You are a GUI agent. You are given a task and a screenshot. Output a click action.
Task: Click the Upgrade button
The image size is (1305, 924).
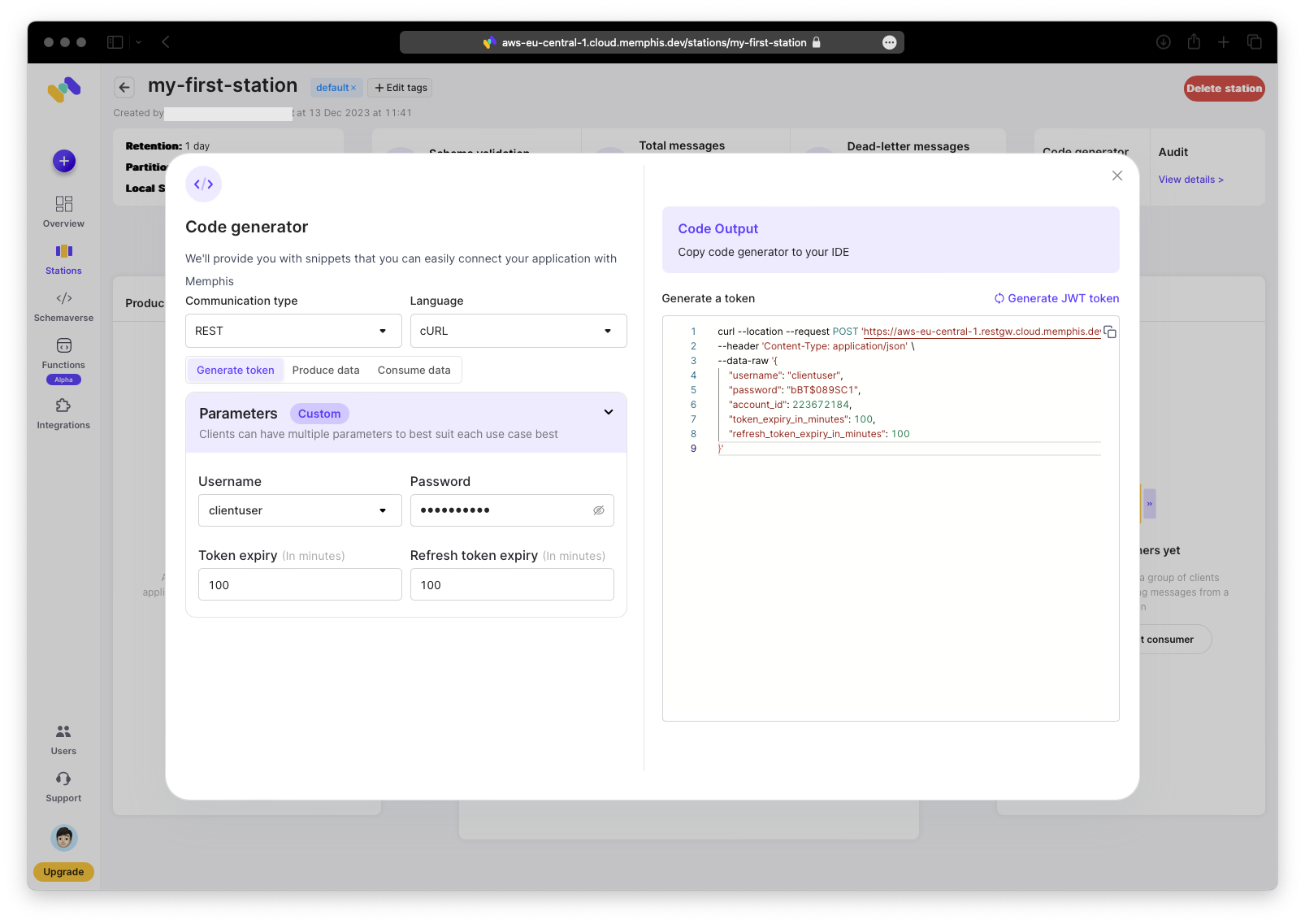[63, 872]
